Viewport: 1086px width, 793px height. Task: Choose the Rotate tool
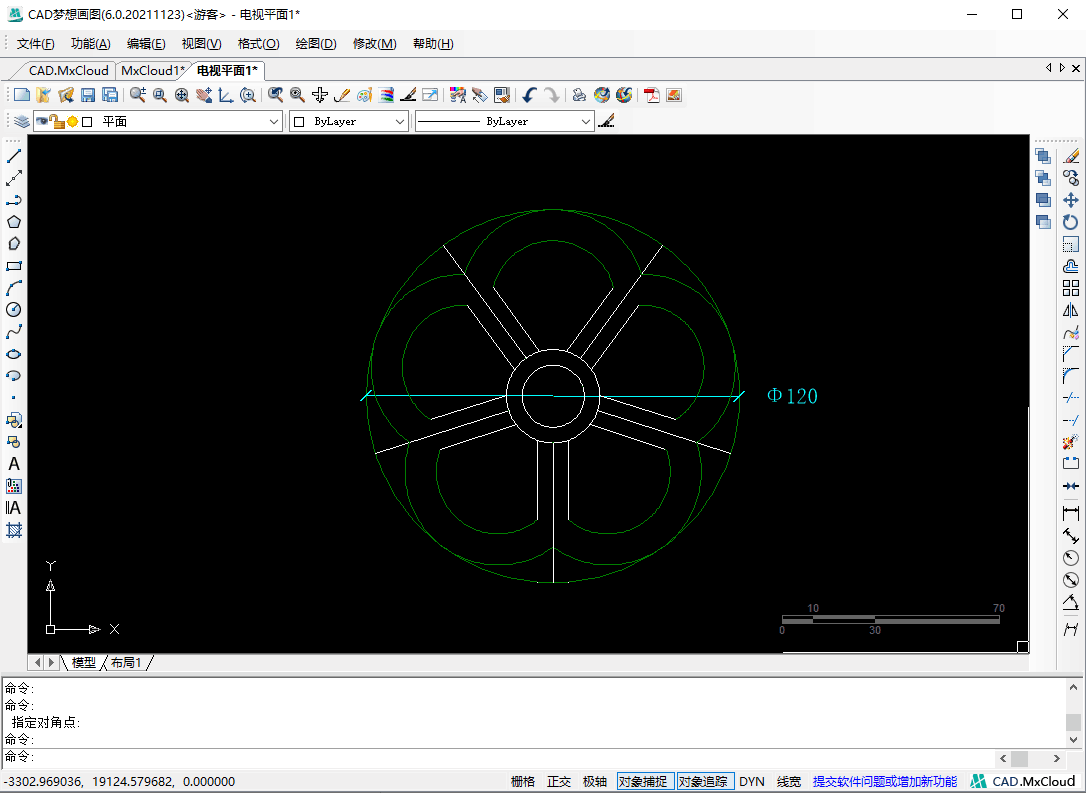[x=1071, y=222]
